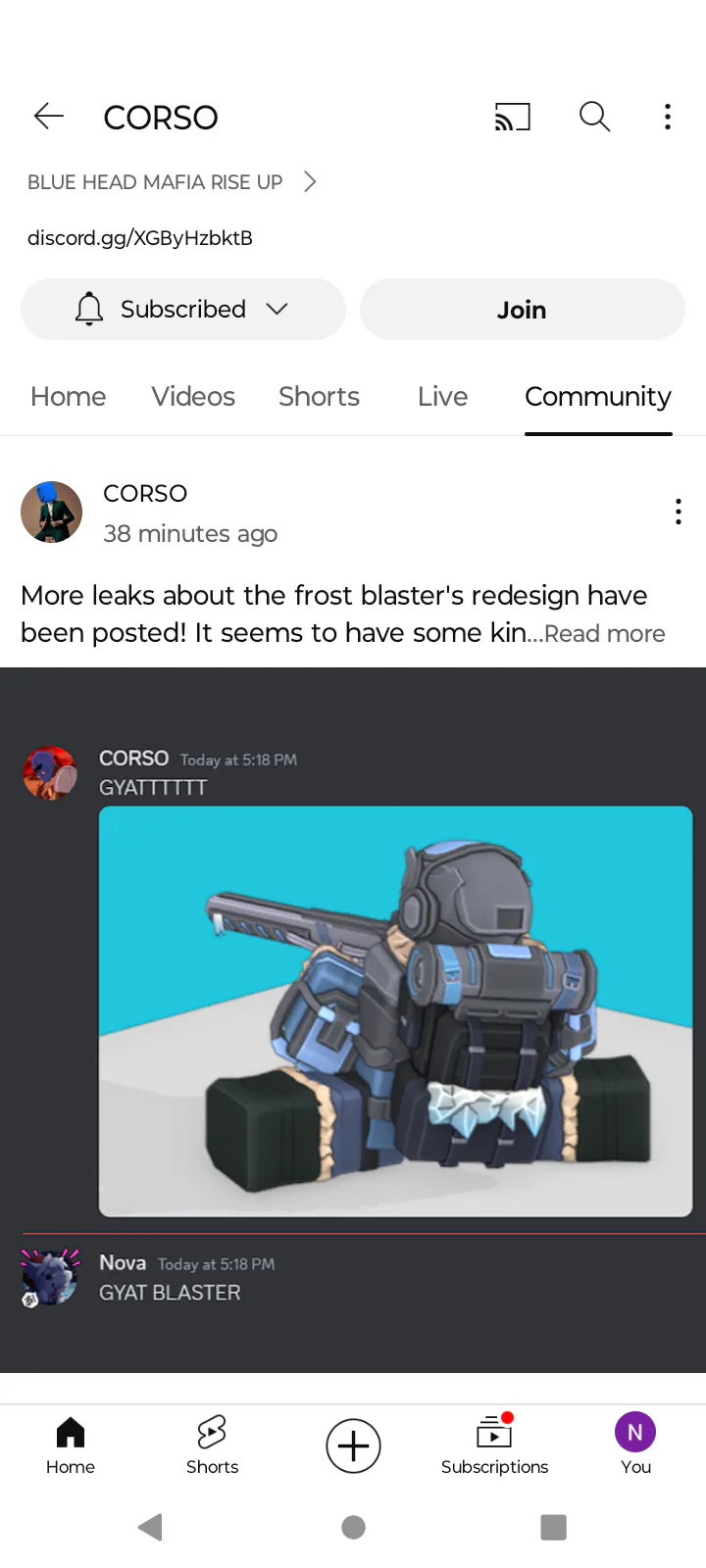Select the channel's Shorts tab
Image resolution: width=706 pixels, height=1568 pixels.
pos(319,396)
